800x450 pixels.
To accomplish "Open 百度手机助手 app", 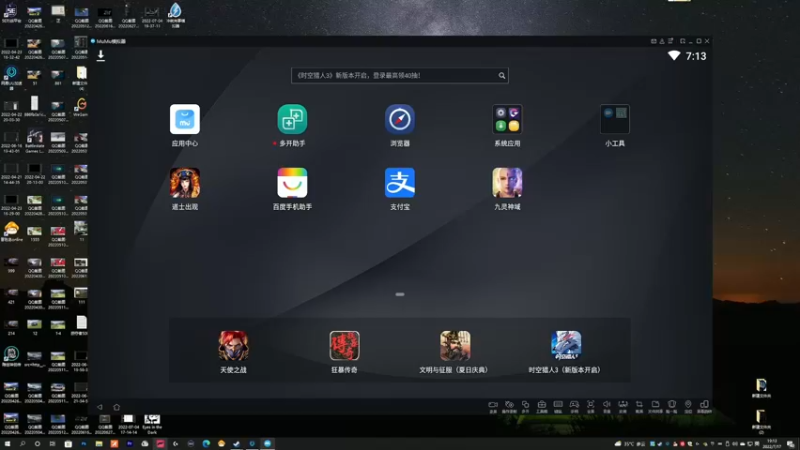I will click(x=292, y=183).
